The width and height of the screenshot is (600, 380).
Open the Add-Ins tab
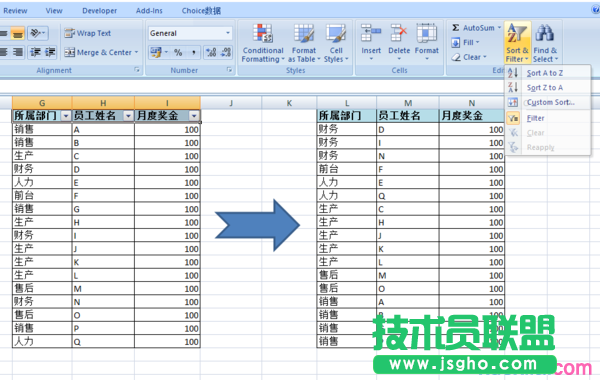[149, 11]
